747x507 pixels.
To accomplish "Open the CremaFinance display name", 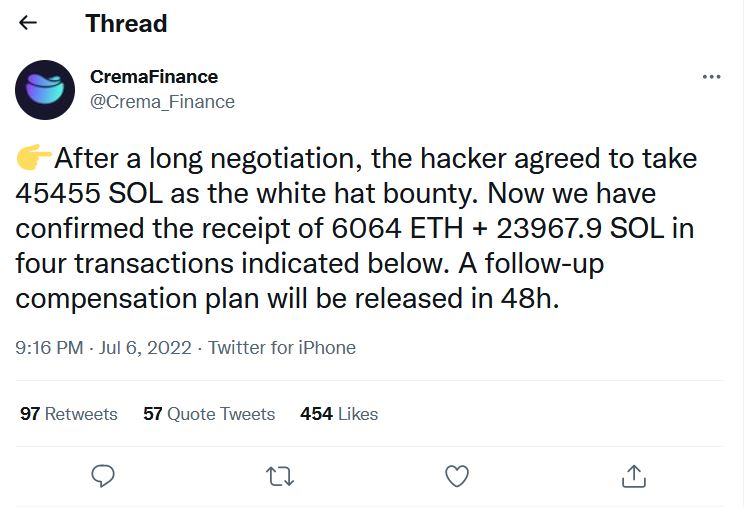I will [154, 77].
